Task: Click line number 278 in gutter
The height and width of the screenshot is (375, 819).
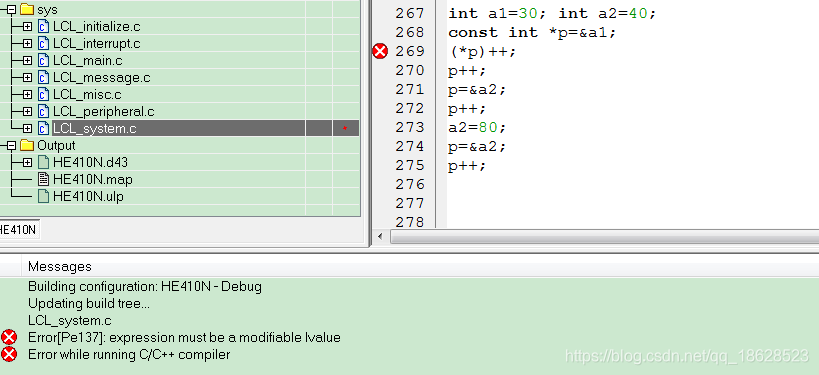Action: pos(410,222)
